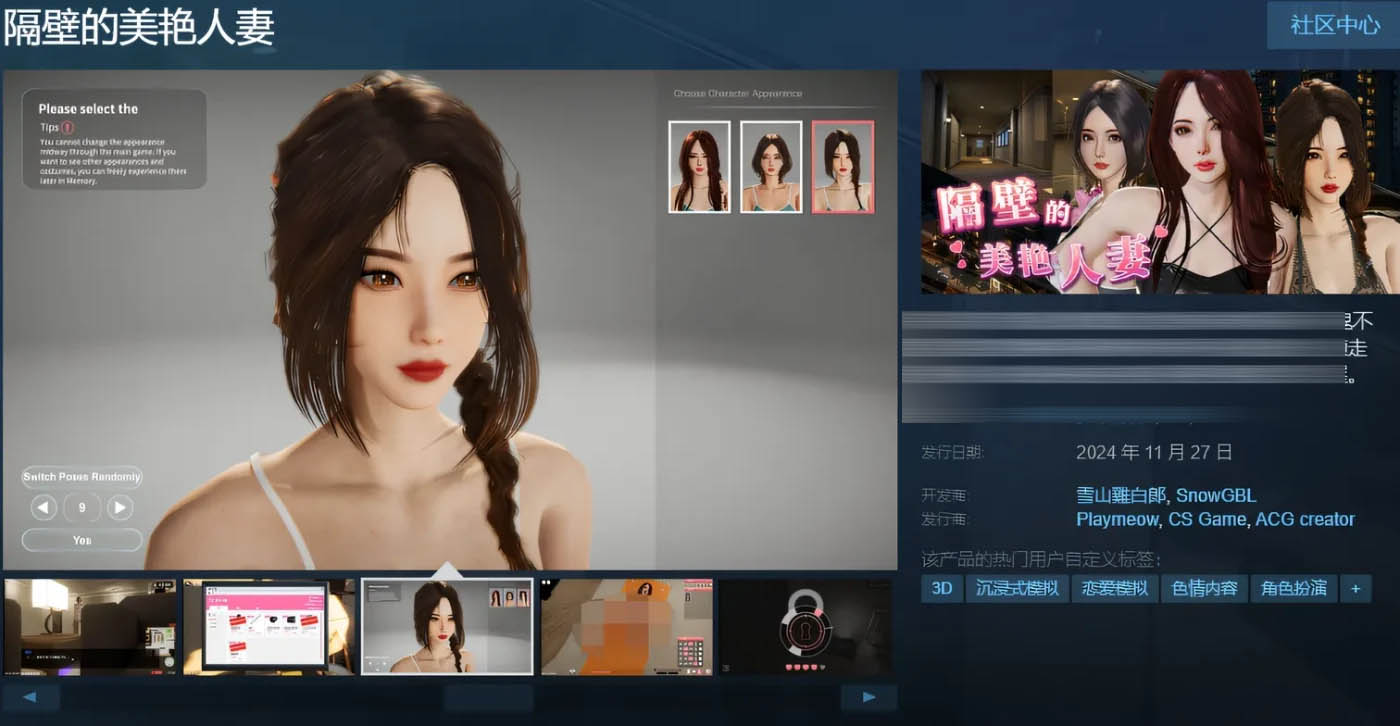
Task: Click the 色情内容 tag
Action: [1205, 588]
